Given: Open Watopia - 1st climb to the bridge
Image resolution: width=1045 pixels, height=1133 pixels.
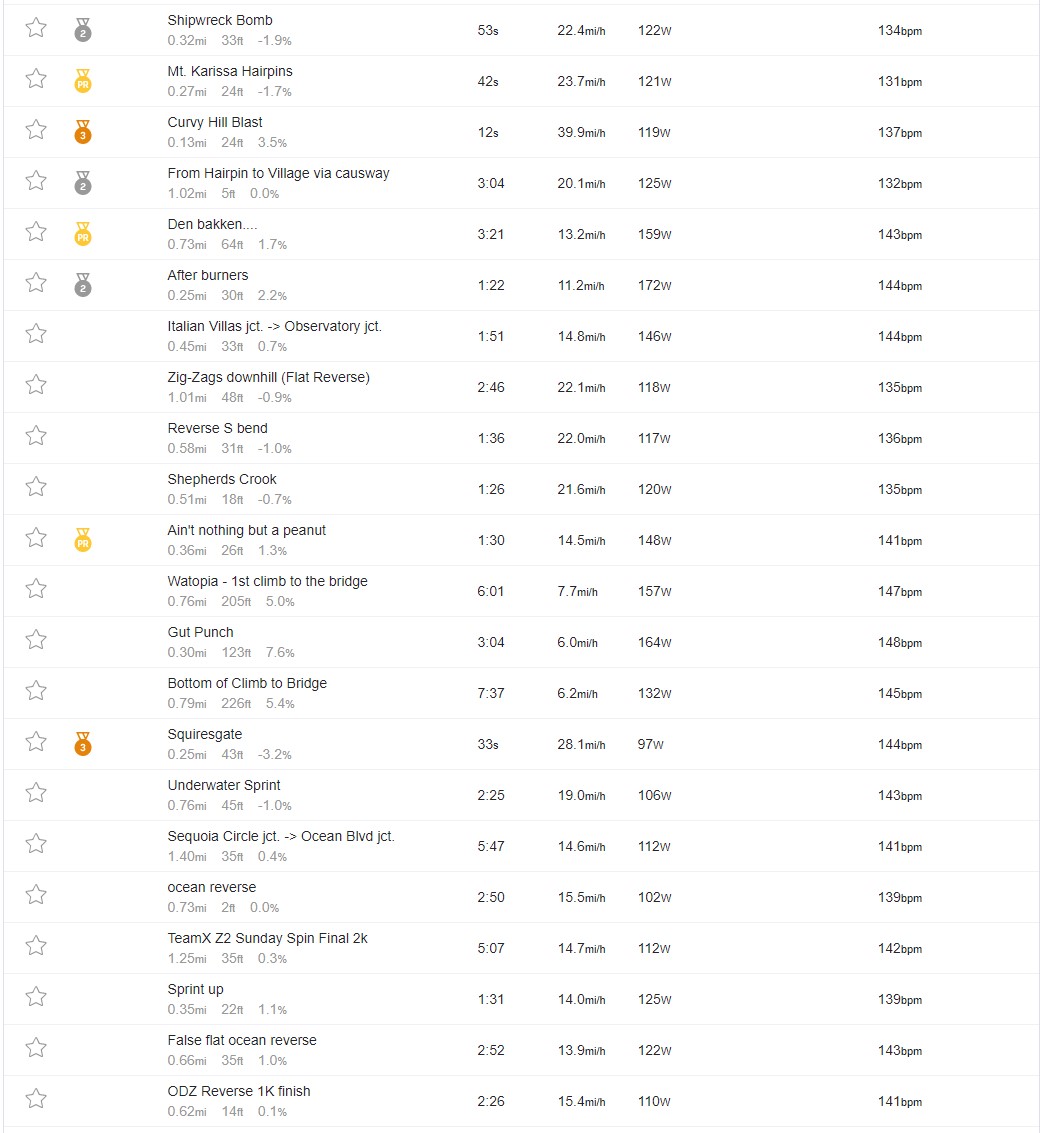Looking at the screenshot, I should click(x=267, y=581).
